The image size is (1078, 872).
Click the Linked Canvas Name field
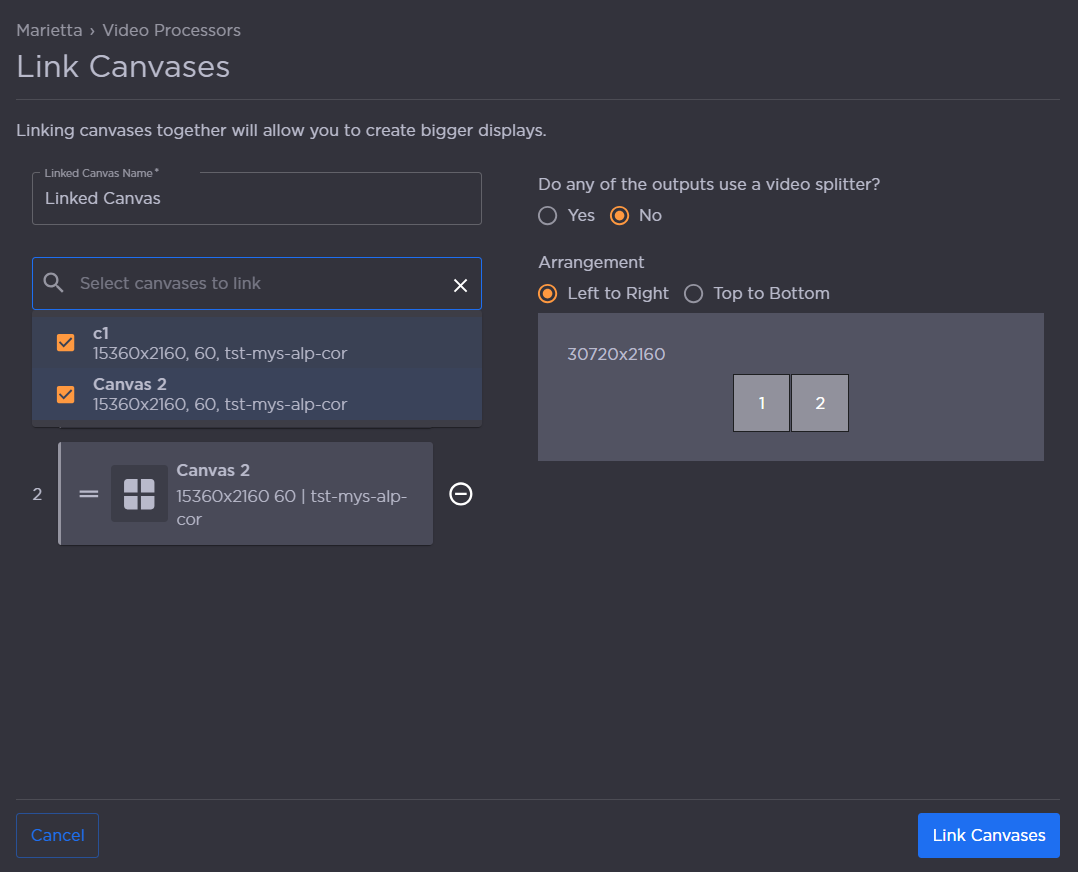(256, 198)
